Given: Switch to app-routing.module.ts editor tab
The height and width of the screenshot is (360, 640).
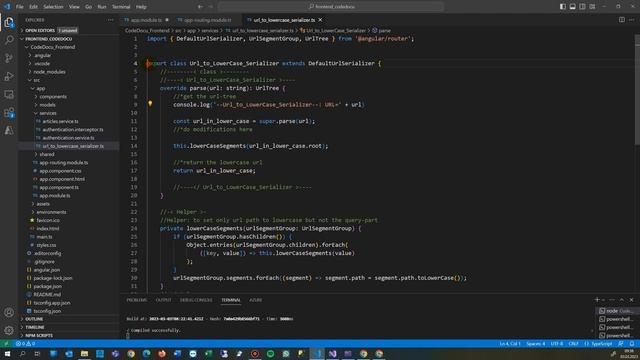Looking at the screenshot, I should click(206, 20).
